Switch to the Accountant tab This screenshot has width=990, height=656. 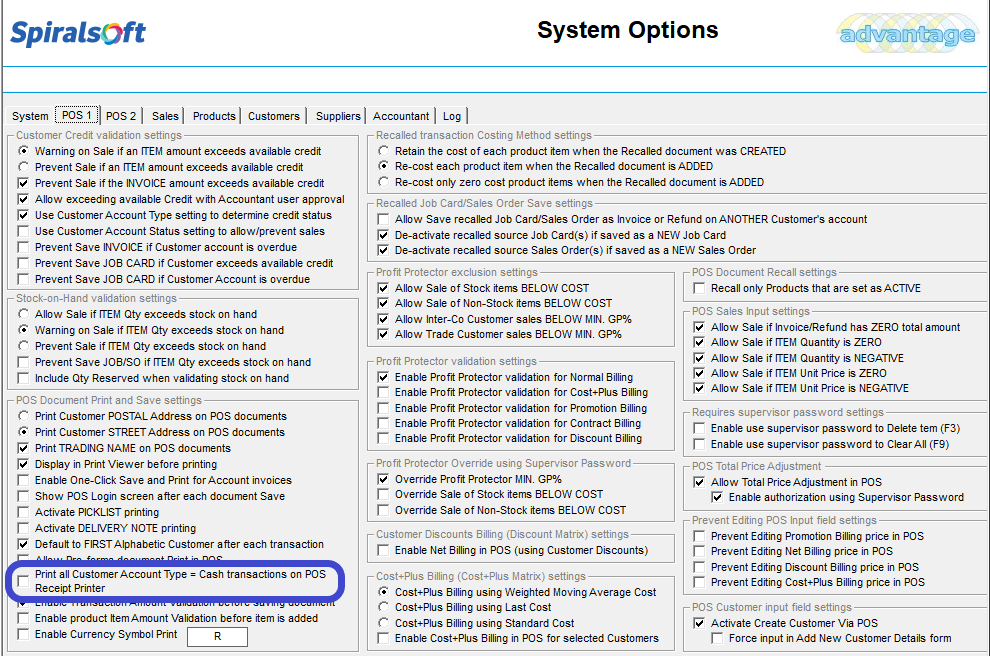click(401, 116)
